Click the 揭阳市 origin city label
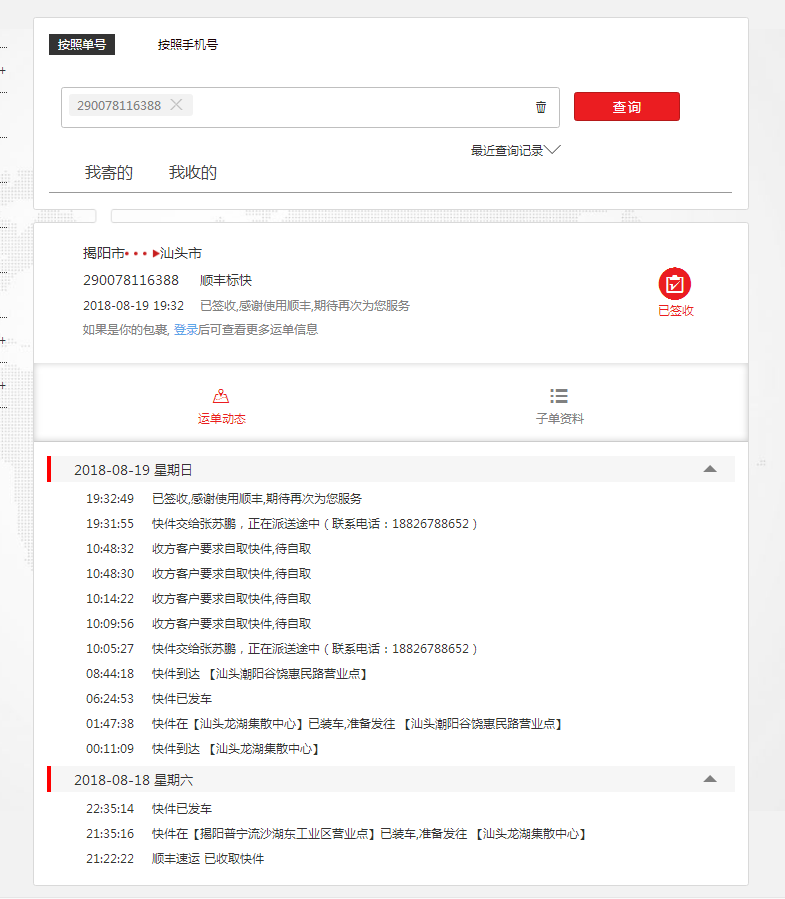The width and height of the screenshot is (785, 899). click(x=104, y=253)
